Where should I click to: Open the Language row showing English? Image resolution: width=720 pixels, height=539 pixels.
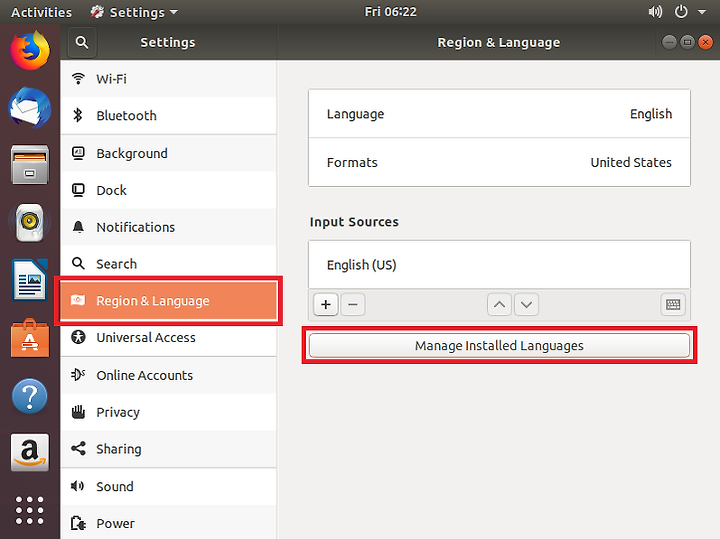pos(499,114)
